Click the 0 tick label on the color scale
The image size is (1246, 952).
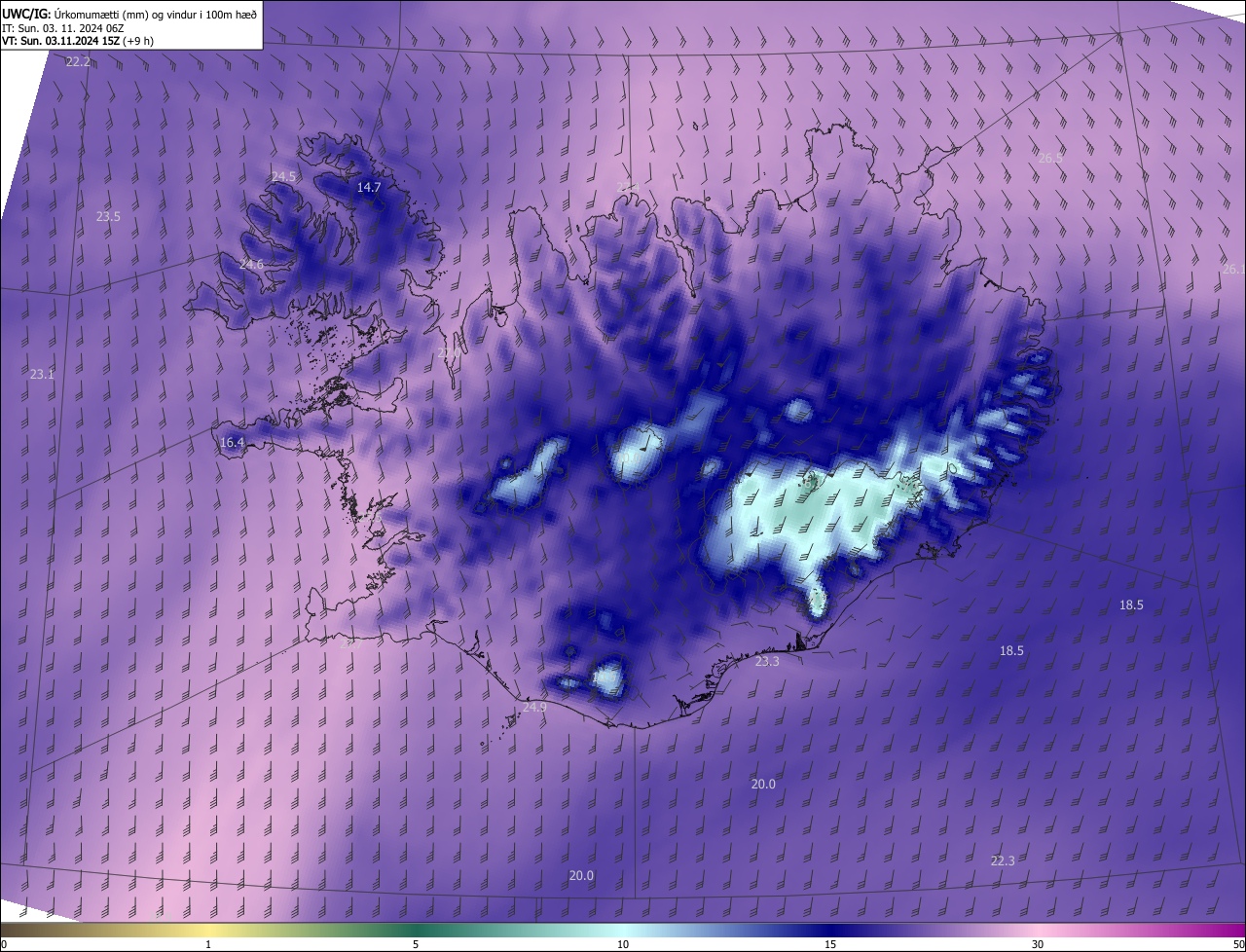click(x=4, y=944)
